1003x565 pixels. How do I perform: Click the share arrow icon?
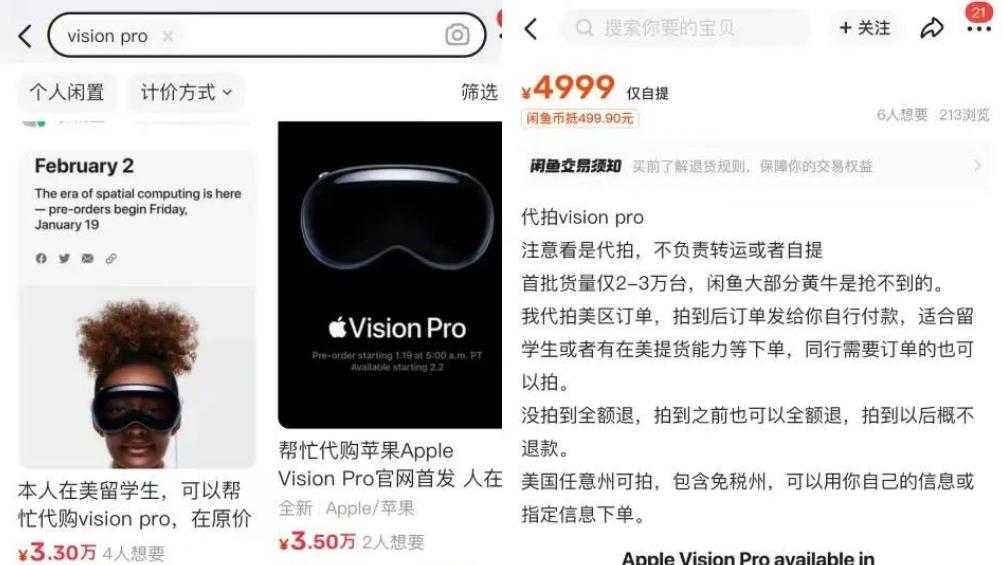pyautogui.click(x=932, y=28)
